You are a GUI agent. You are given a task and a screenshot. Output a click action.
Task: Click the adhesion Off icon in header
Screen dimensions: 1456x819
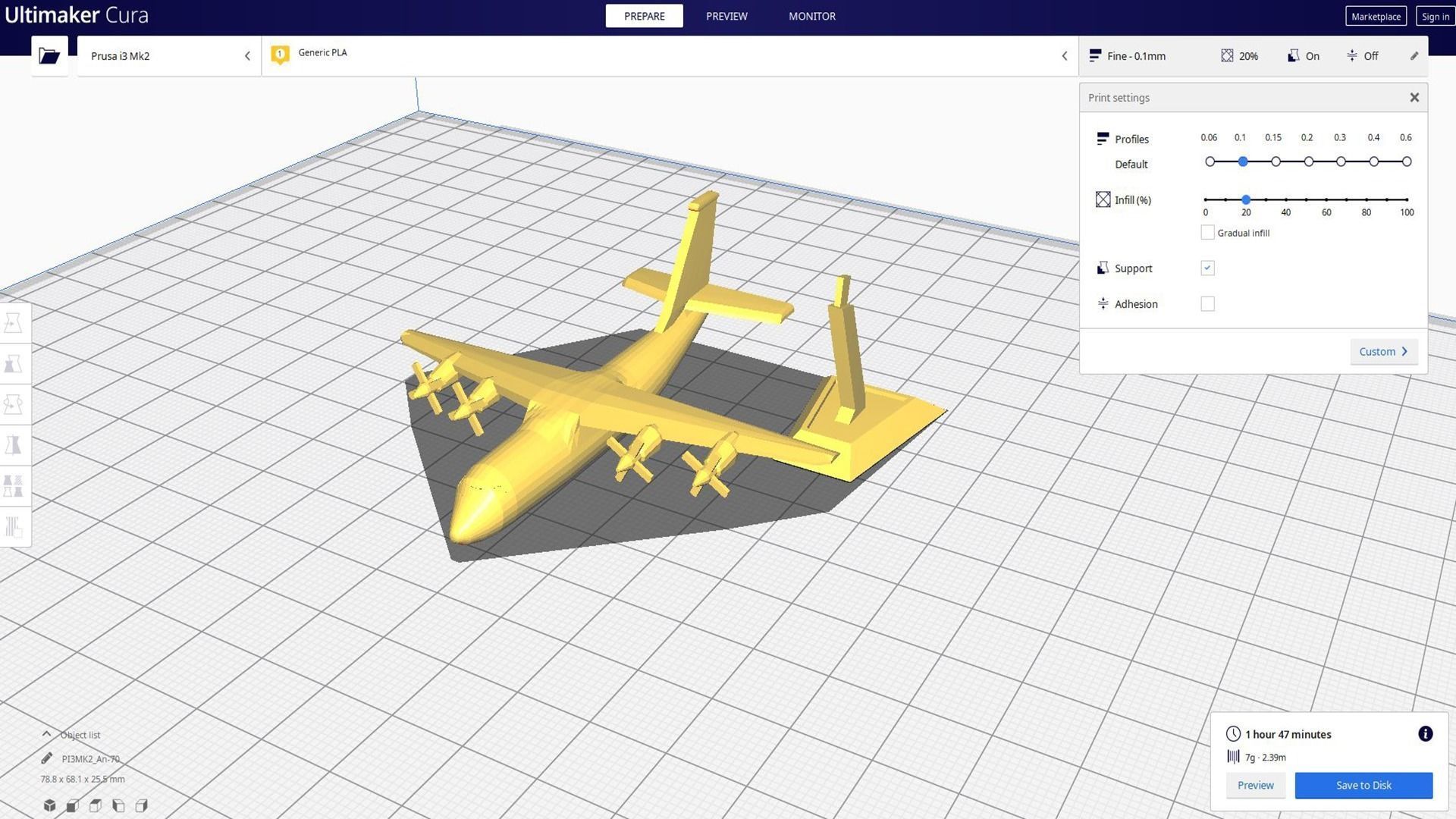[x=1352, y=56]
